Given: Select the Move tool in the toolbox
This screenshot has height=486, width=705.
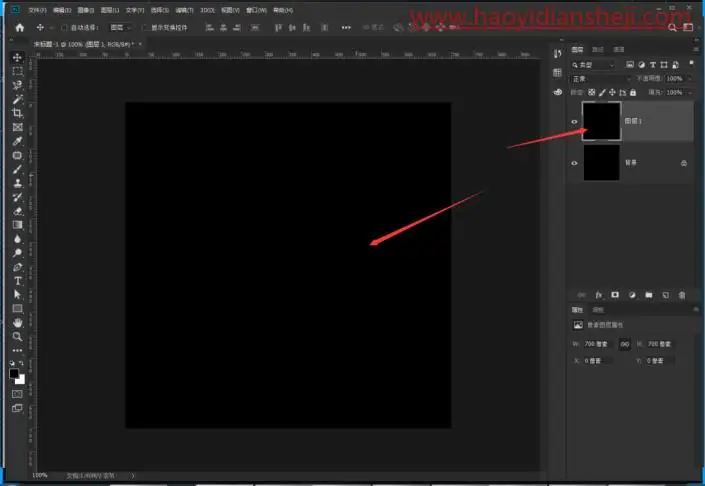Looking at the screenshot, I should coord(17,57).
